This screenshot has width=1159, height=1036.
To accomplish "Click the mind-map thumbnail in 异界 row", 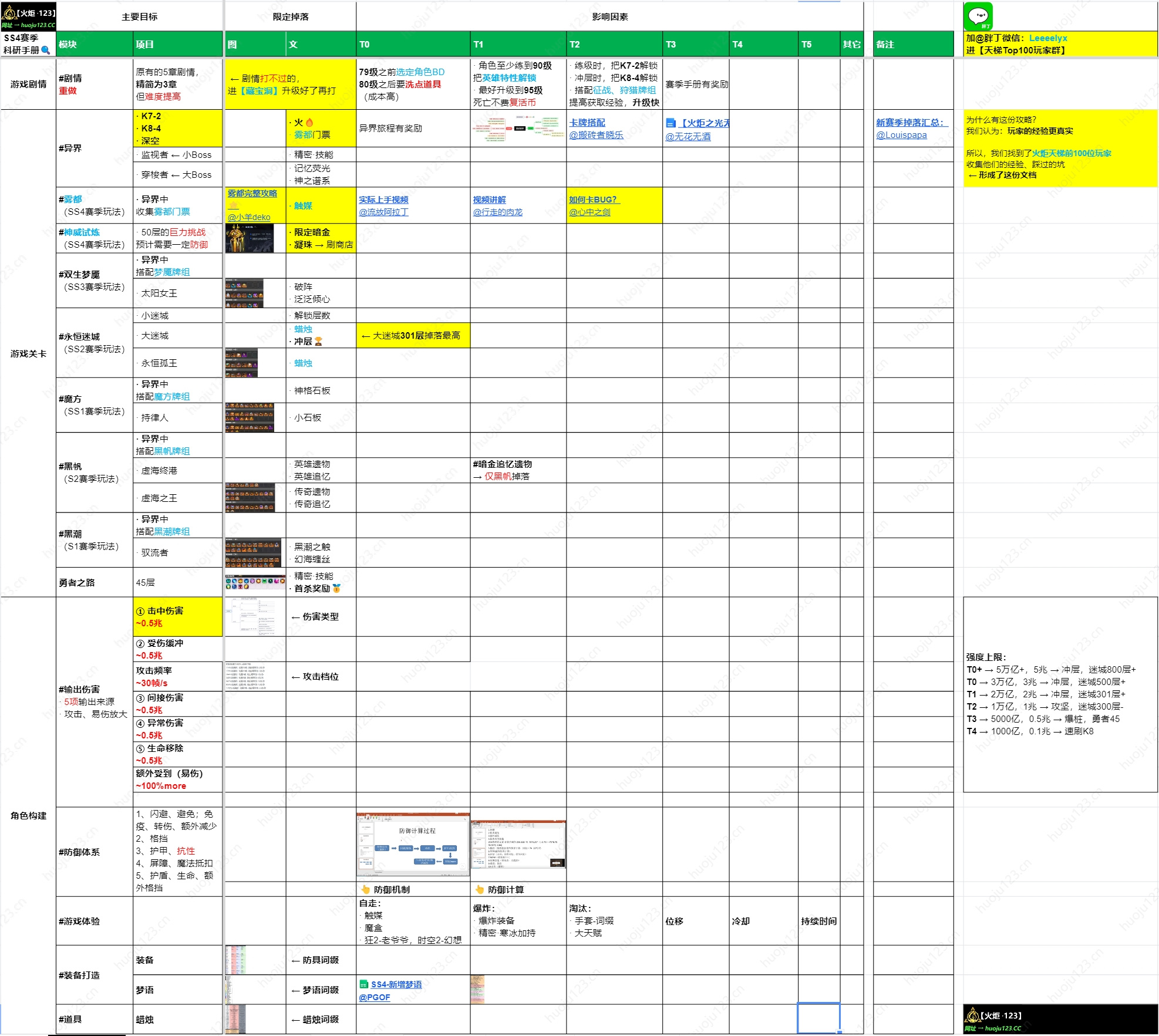I will pos(518,129).
